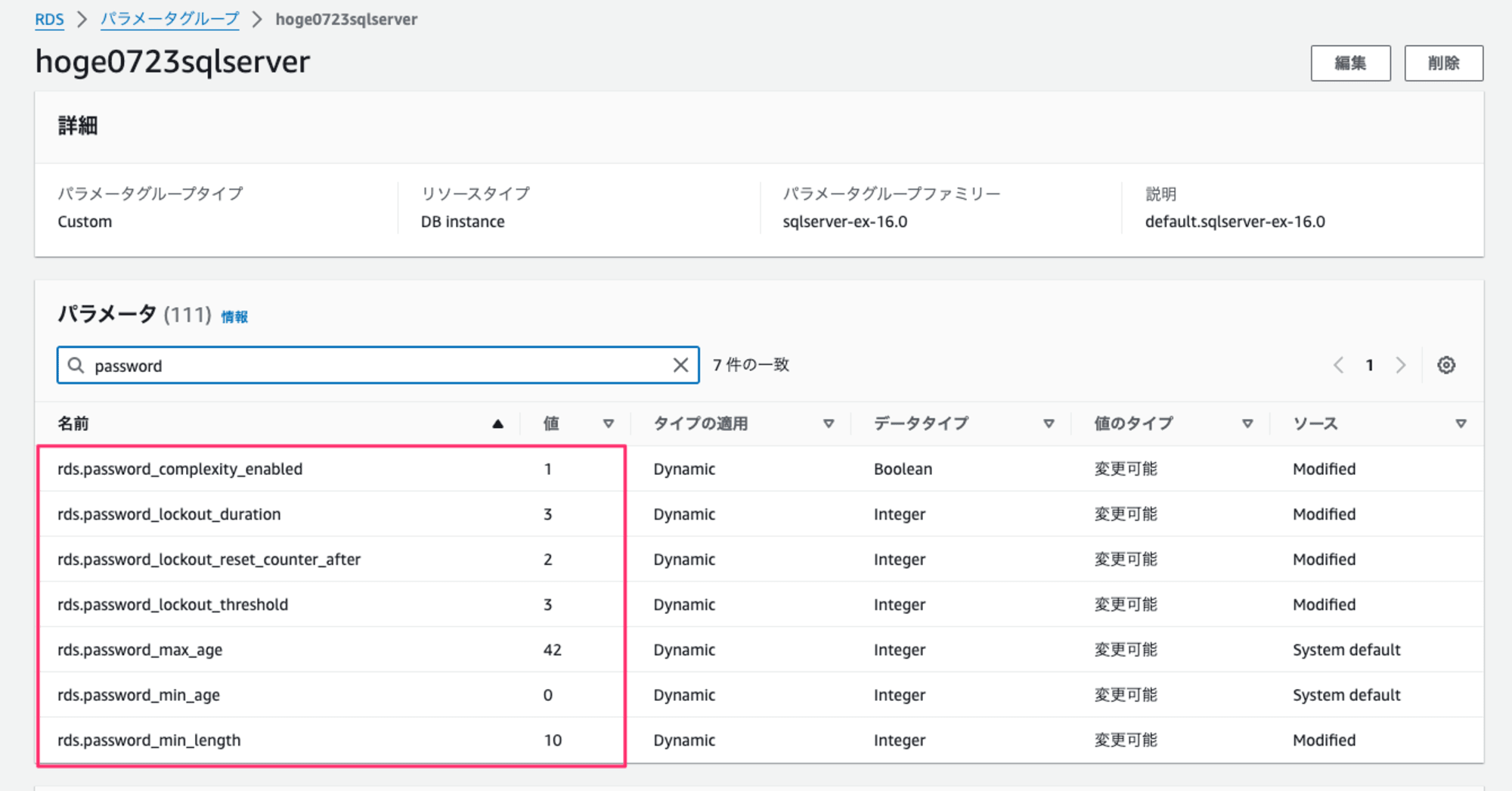Click the sqlserver-ex-16.0 family value
The height and width of the screenshot is (791, 1512).
tap(844, 222)
